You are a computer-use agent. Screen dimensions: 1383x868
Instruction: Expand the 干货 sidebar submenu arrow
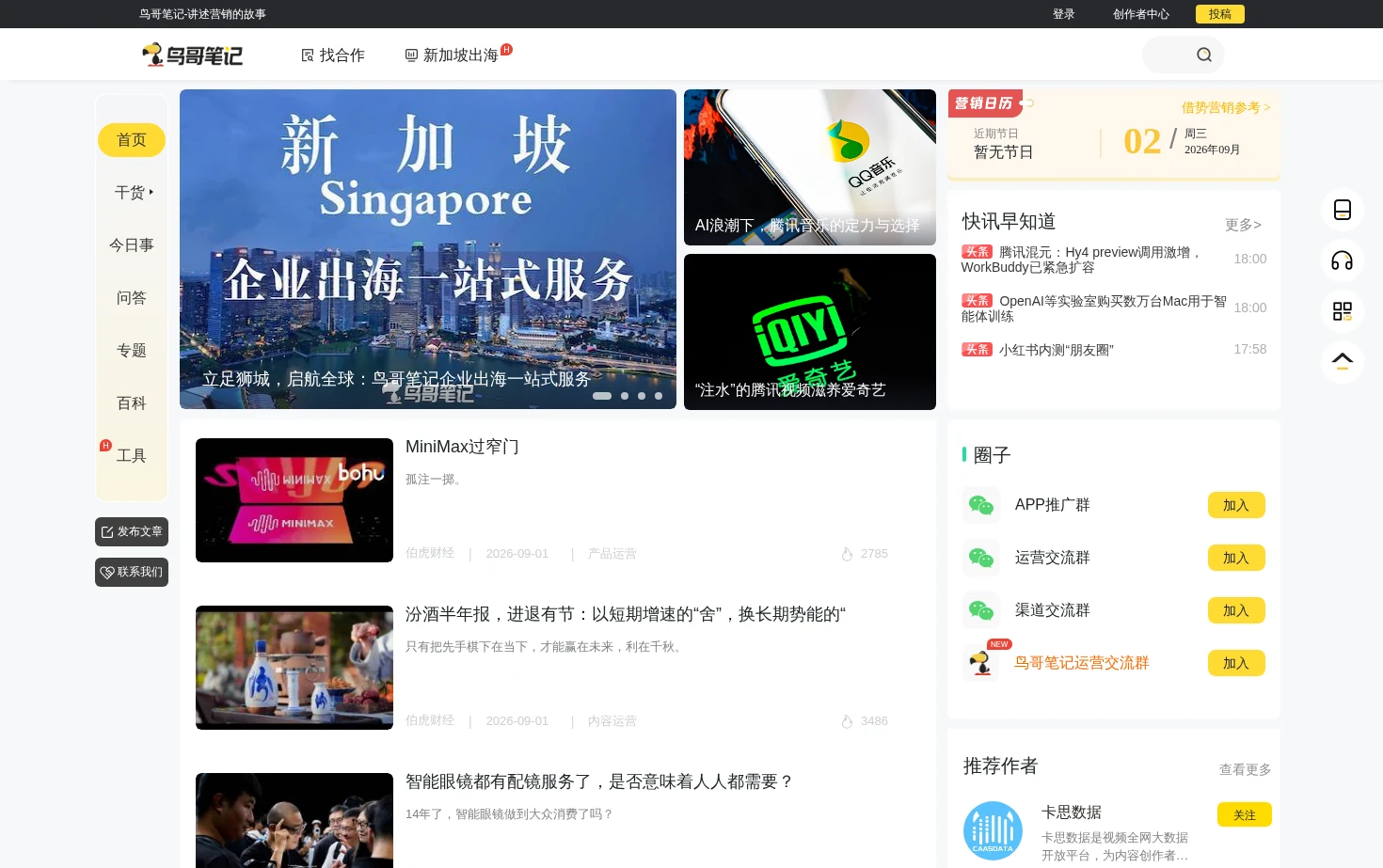pos(151,192)
